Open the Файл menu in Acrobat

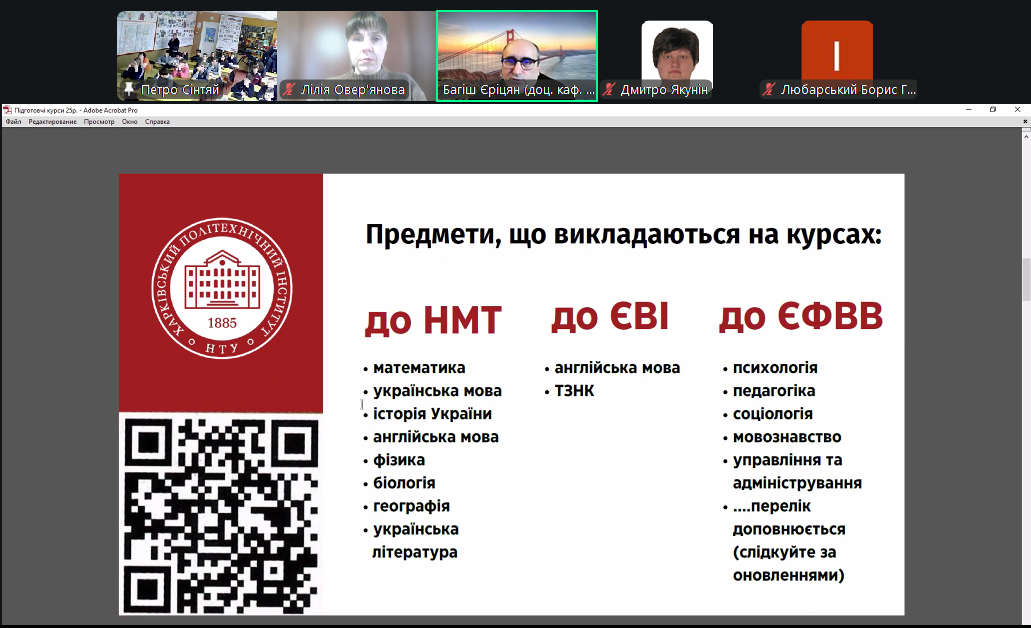click(13, 122)
